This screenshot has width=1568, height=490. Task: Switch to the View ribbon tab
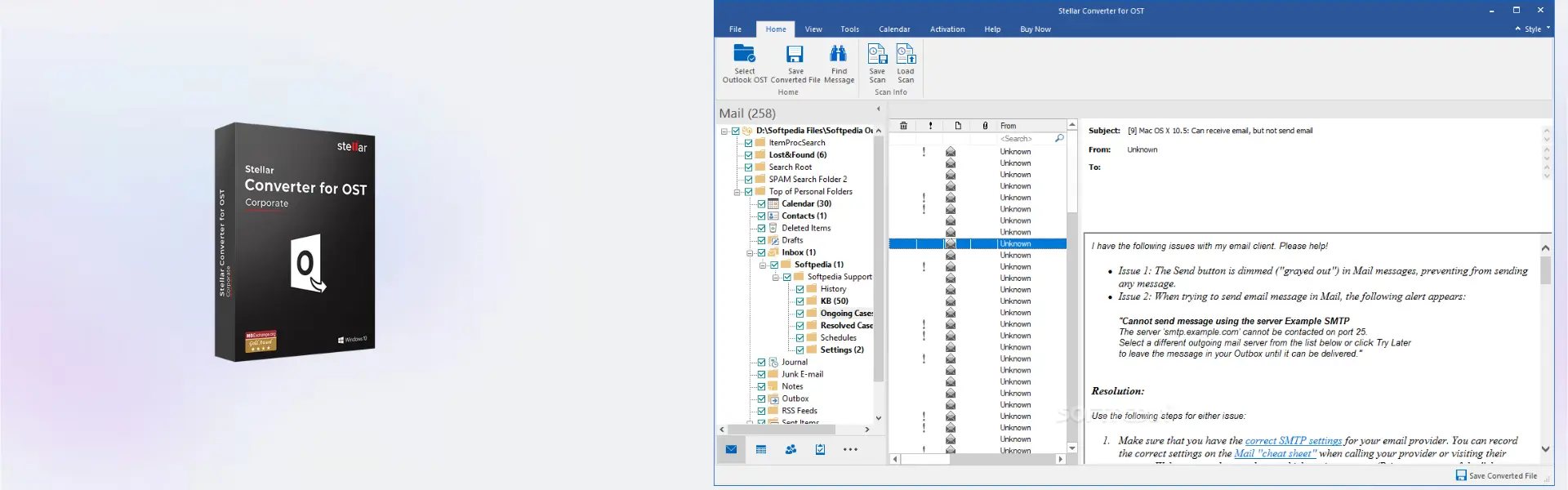click(x=813, y=29)
